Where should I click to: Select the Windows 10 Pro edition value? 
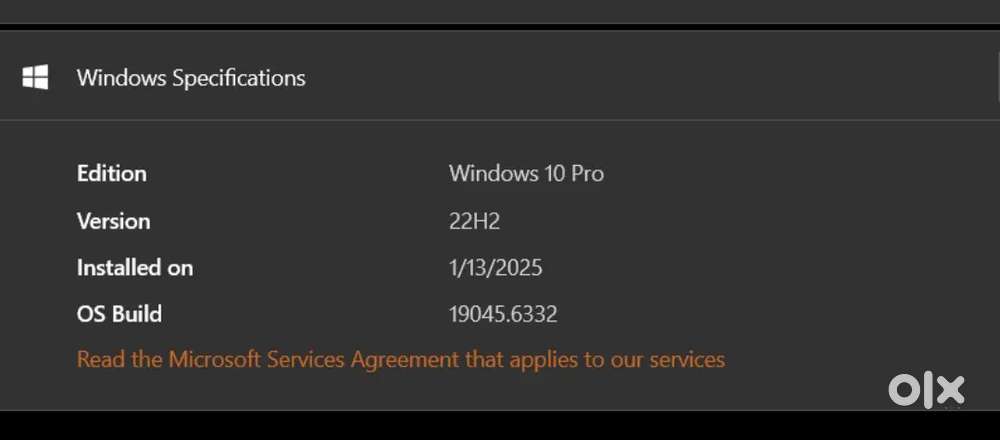[x=526, y=173]
